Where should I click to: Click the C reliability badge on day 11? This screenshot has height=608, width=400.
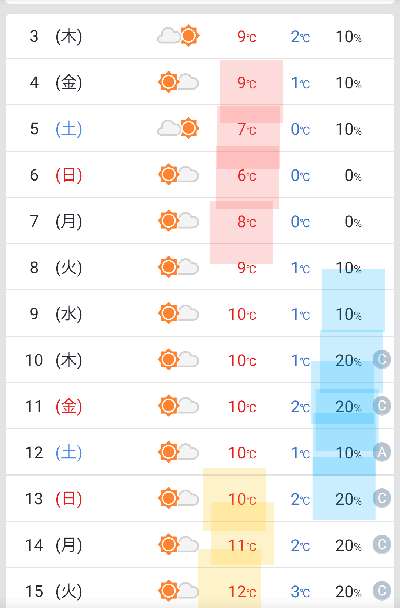(381, 406)
